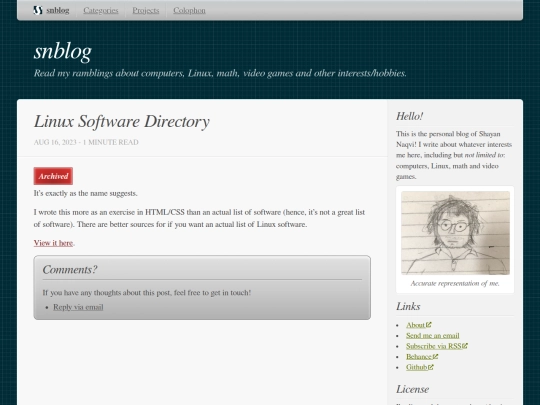
Task: Click the red Archived badge
Action: pos(53,176)
